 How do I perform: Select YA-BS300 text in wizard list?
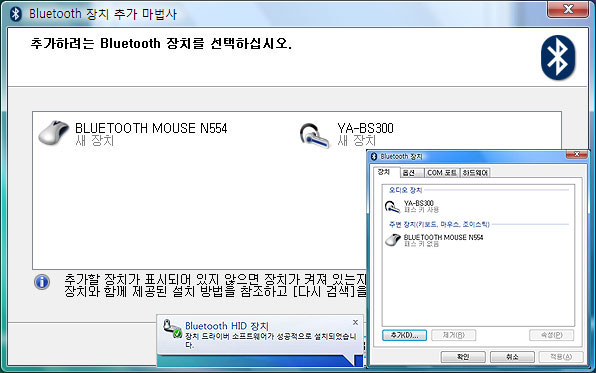[365, 128]
